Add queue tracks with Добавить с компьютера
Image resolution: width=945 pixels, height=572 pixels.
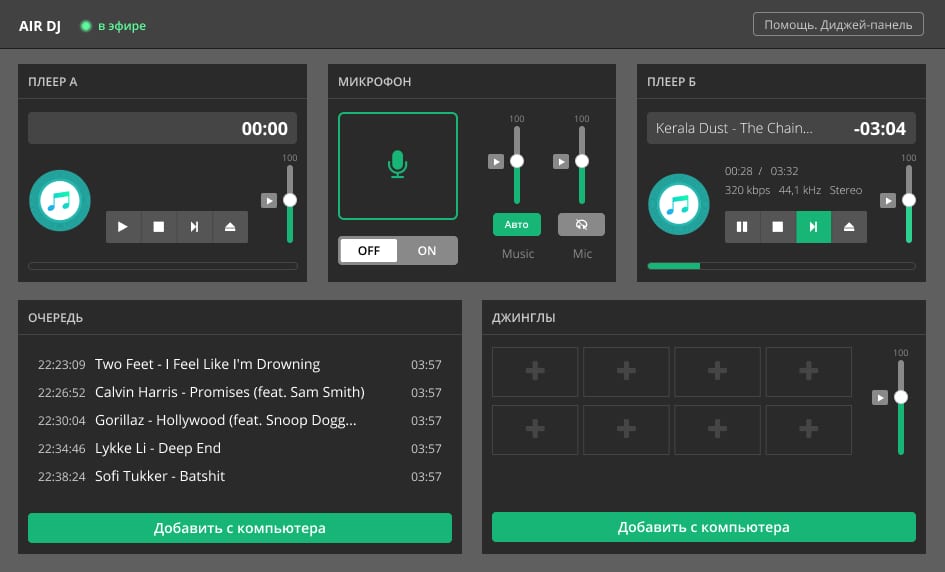[x=240, y=528]
